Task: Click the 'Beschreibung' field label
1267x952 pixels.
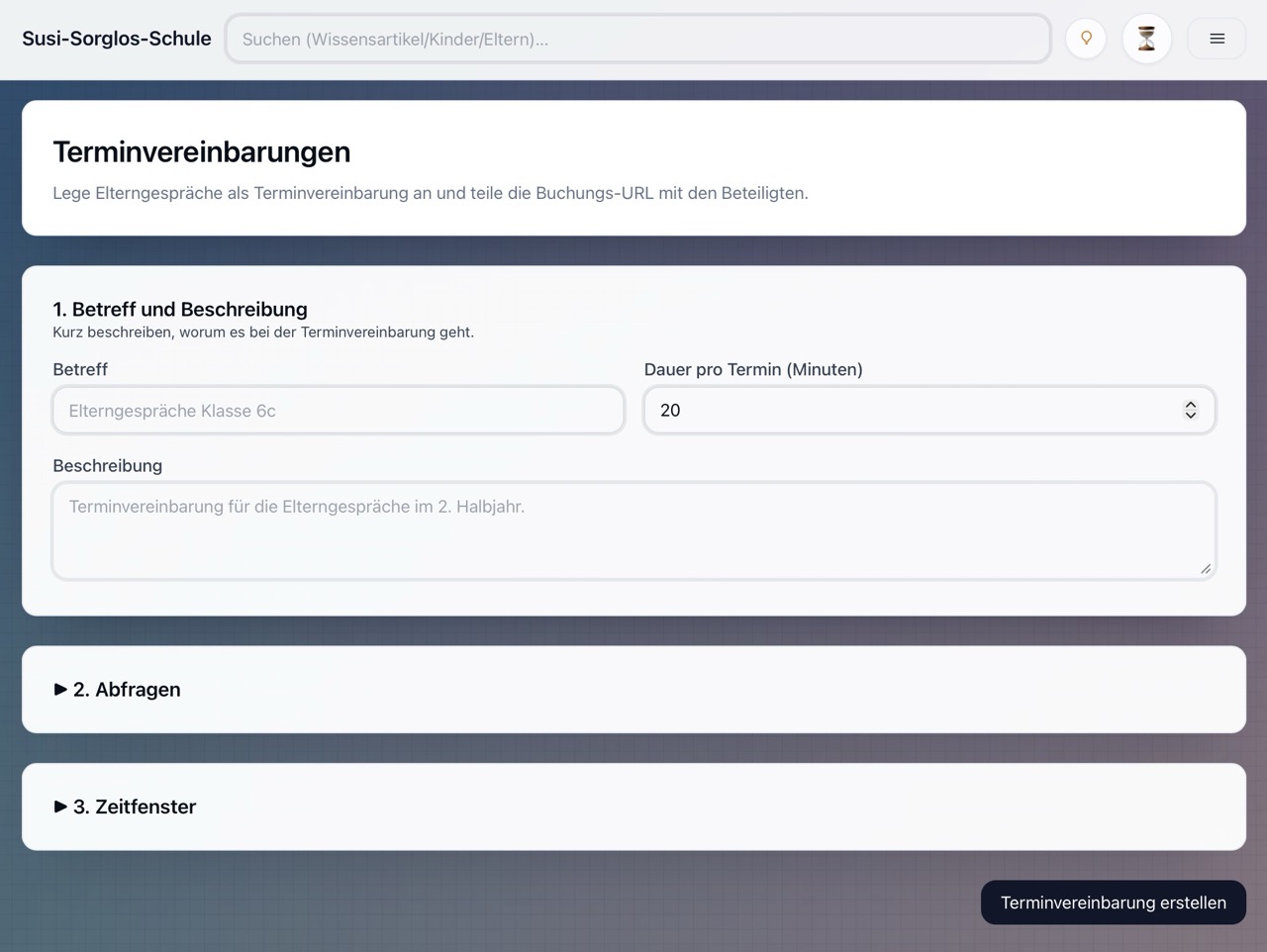Action: point(107,465)
